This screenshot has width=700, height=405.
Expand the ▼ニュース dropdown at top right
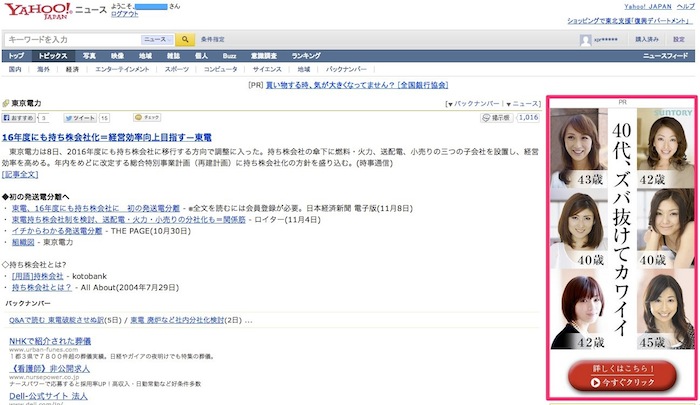point(522,104)
